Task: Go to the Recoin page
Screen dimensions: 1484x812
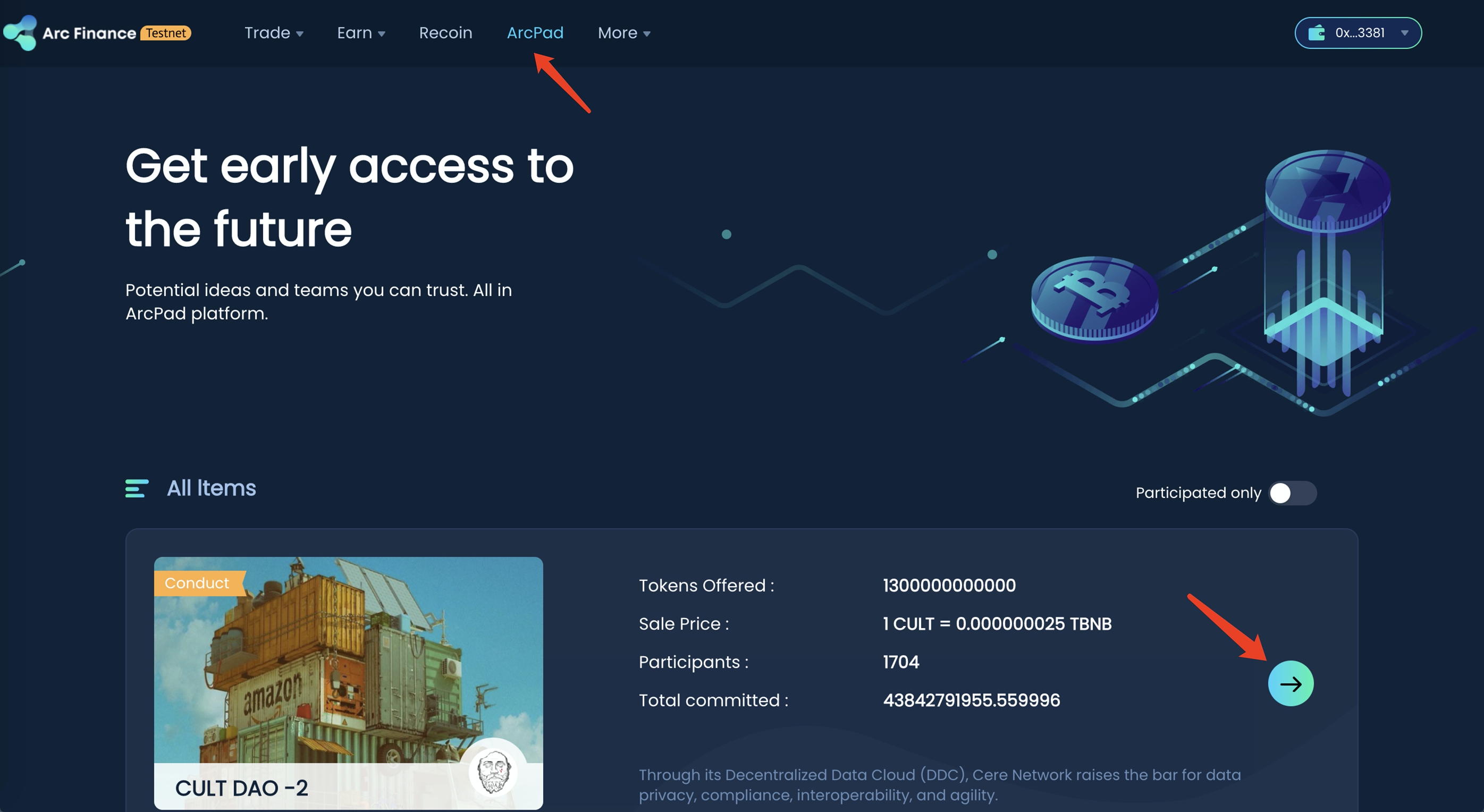Action: pos(445,33)
